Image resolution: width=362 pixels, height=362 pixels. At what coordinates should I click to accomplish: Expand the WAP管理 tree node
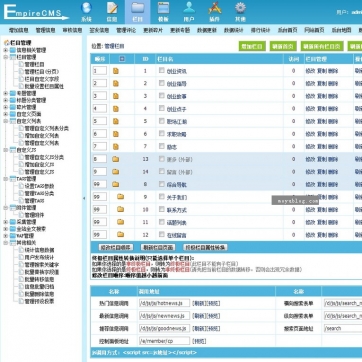[6, 236]
